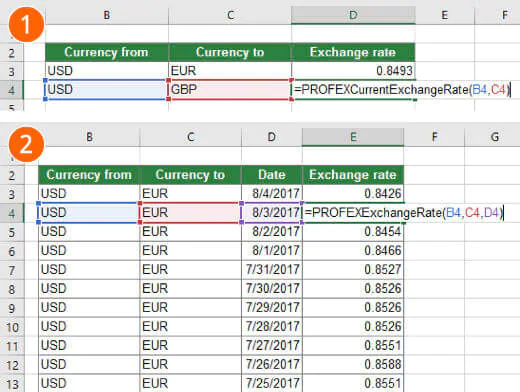This screenshot has width=520, height=392.
Task: Click USD cell in row 12 of second sheet
Action: pyautogui.click(x=89, y=364)
